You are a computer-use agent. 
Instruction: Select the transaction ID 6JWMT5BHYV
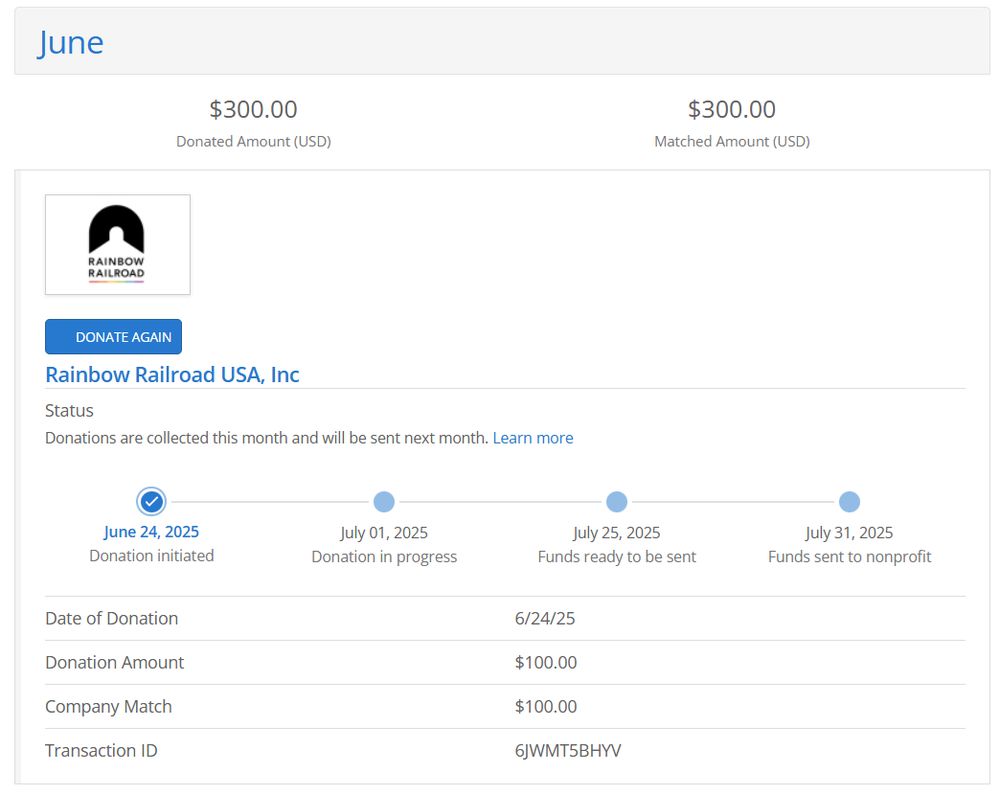coord(568,751)
